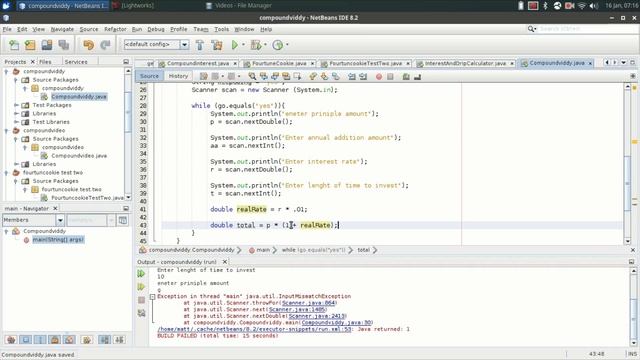Screen dimensions: 640x360
Task: Open the Refactor menu
Action: (115, 29)
